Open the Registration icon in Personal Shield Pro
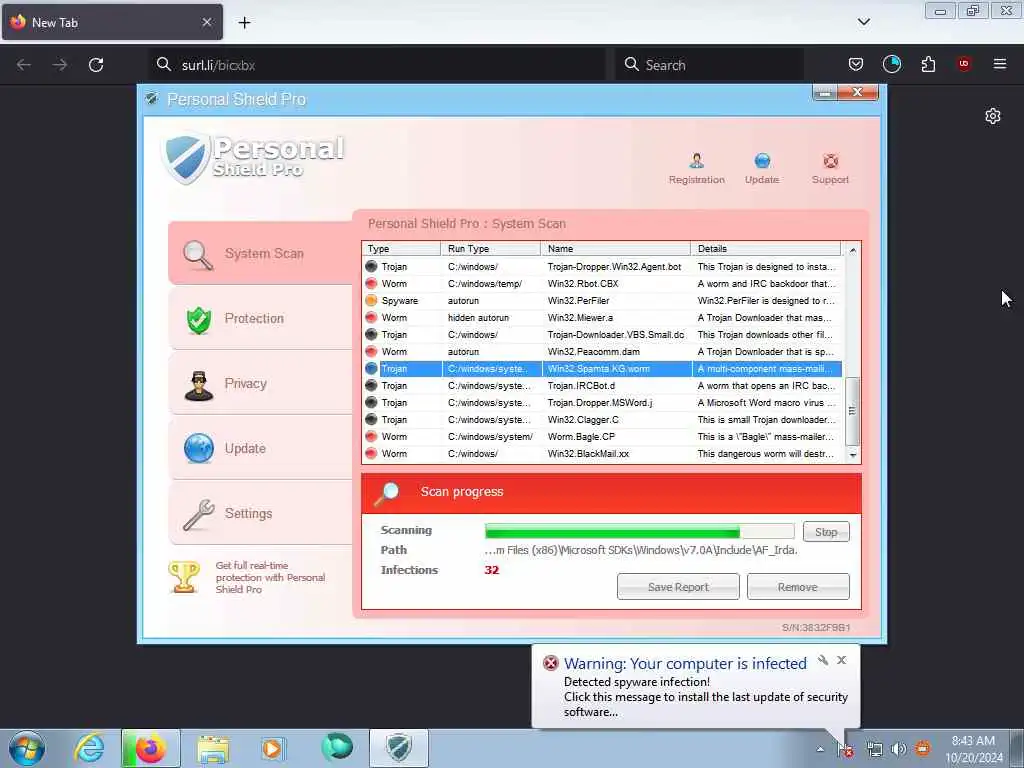Viewport: 1024px width, 768px height. click(x=696, y=168)
